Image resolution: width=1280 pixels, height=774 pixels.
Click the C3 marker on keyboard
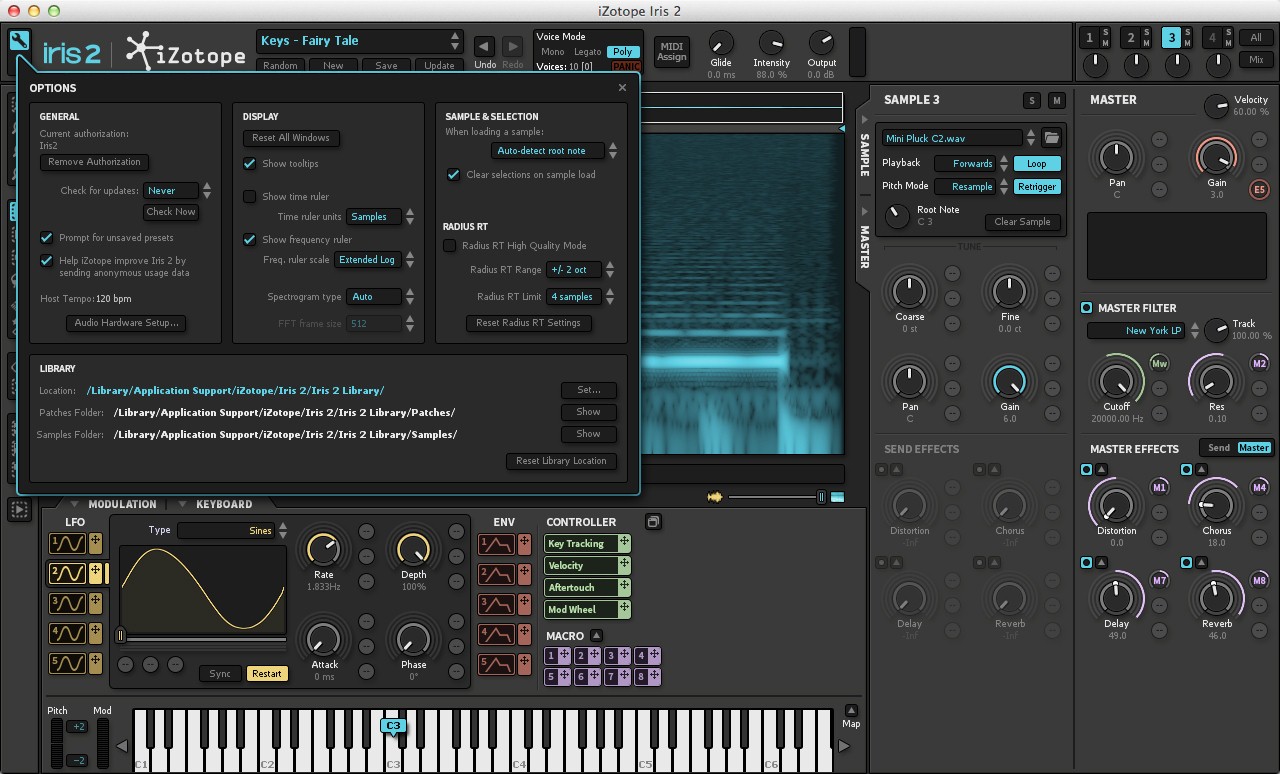pos(393,726)
